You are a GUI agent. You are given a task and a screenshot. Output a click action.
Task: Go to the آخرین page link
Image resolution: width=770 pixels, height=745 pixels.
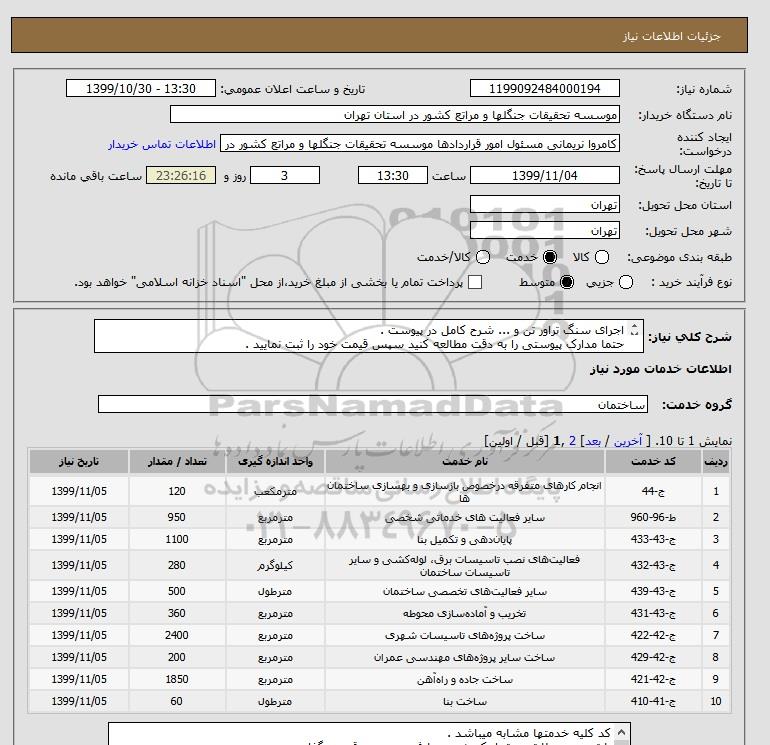pos(628,441)
